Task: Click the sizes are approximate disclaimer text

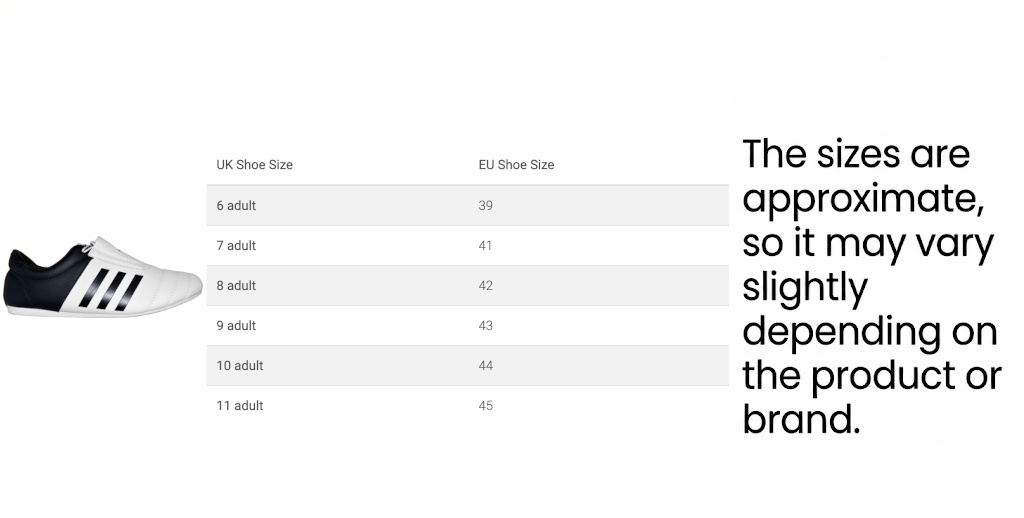Action: [x=871, y=285]
